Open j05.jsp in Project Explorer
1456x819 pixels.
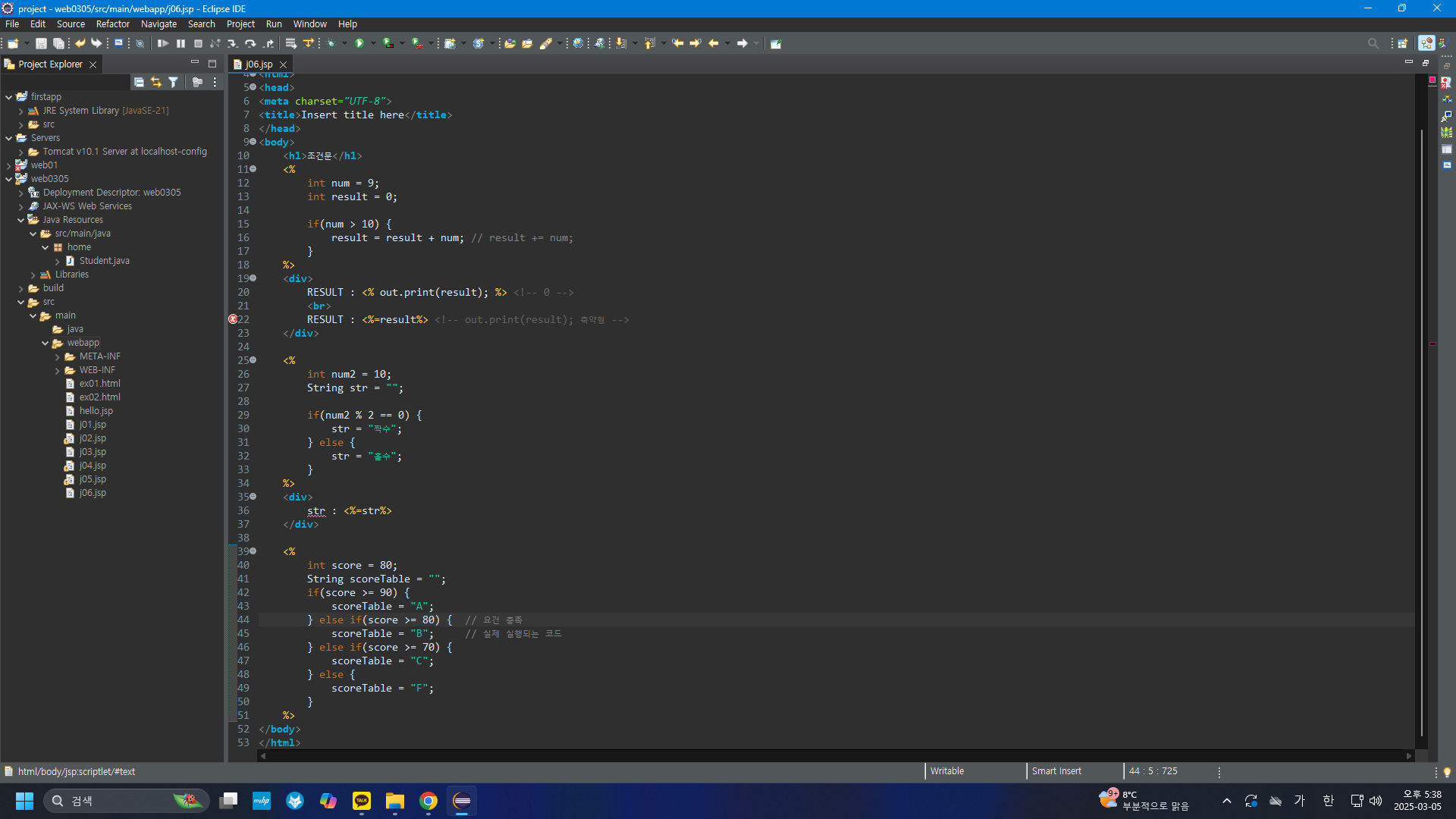[93, 479]
